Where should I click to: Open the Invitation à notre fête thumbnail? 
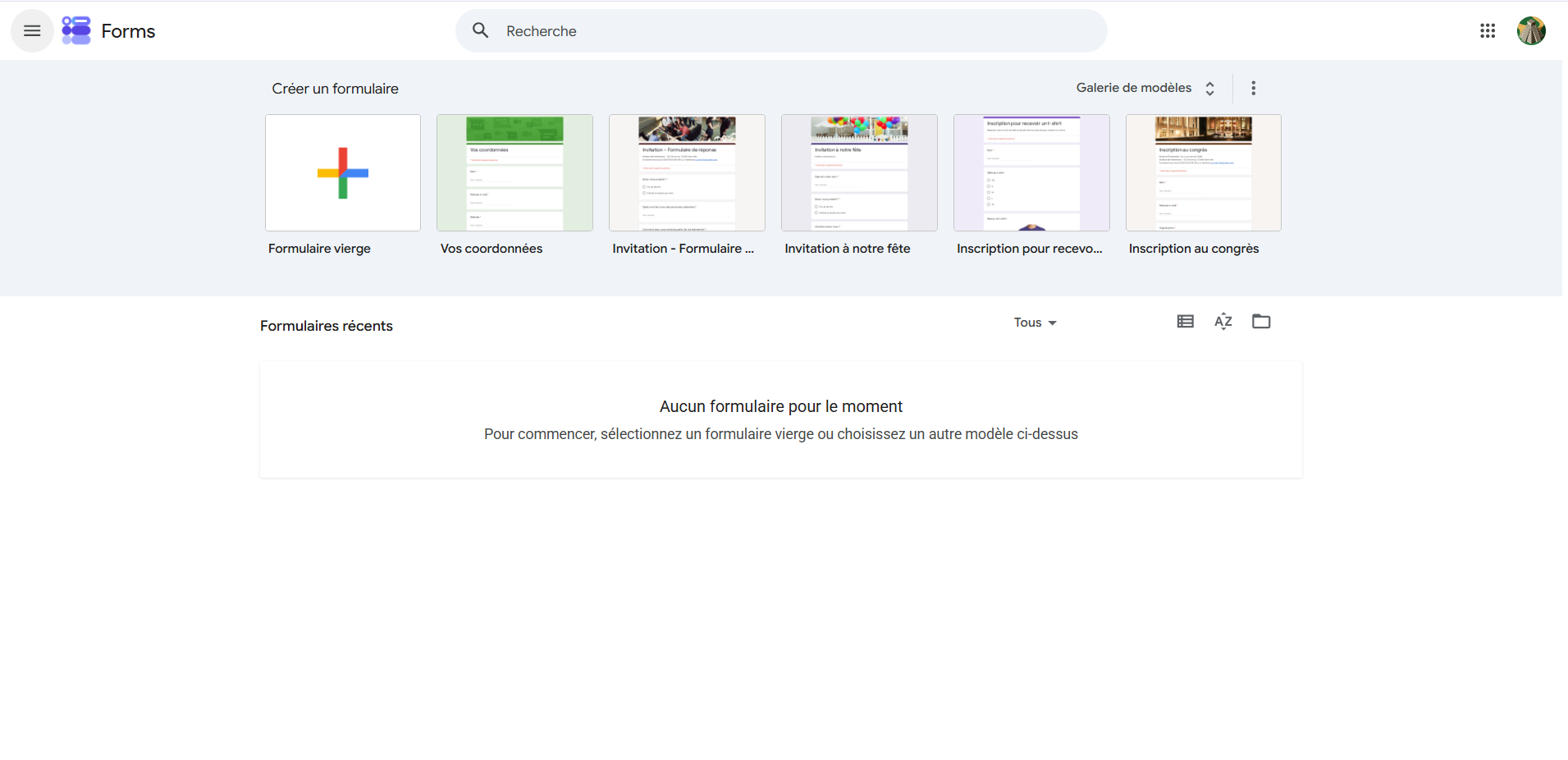tap(859, 173)
